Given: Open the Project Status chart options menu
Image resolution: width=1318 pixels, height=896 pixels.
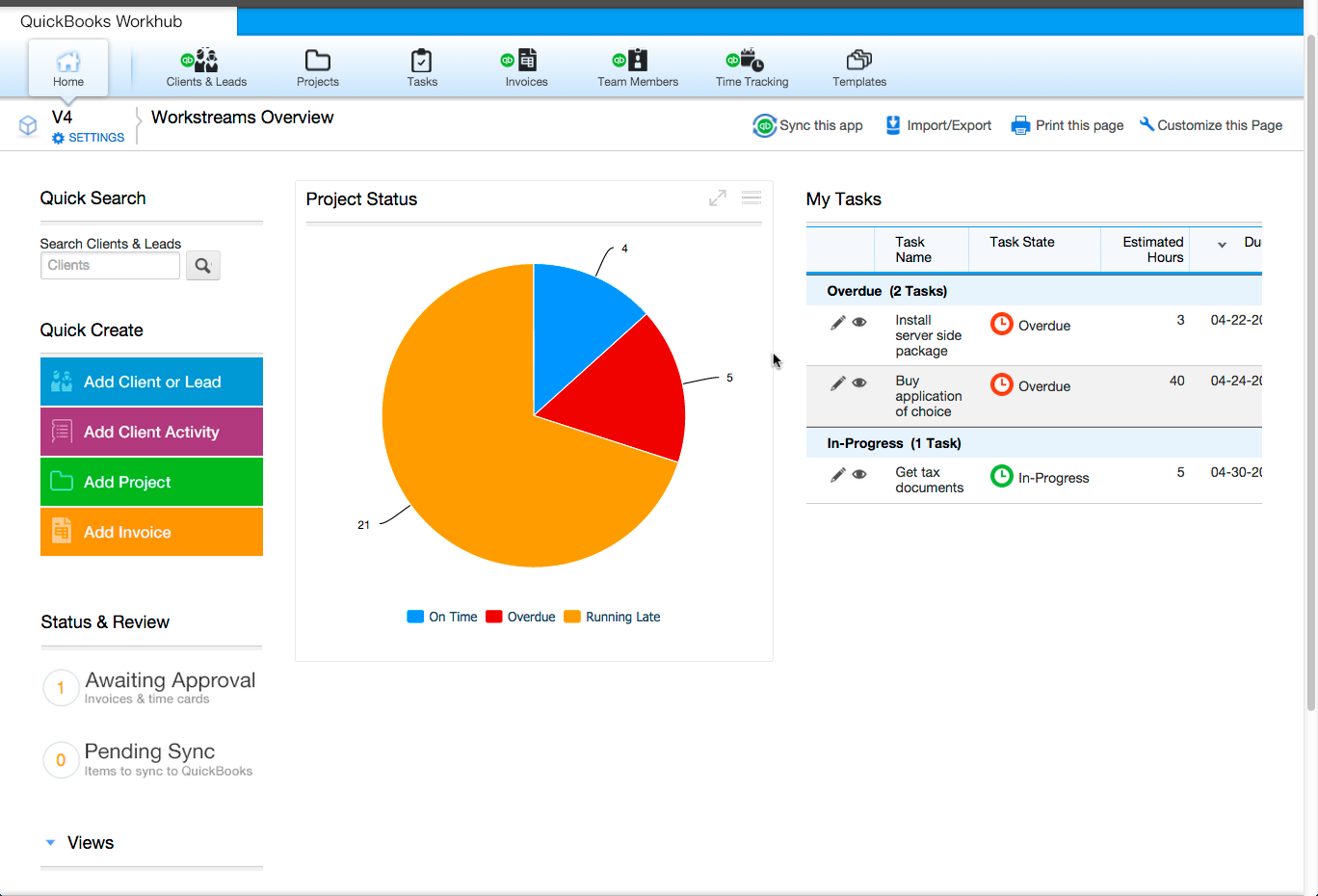Looking at the screenshot, I should pyautogui.click(x=751, y=198).
